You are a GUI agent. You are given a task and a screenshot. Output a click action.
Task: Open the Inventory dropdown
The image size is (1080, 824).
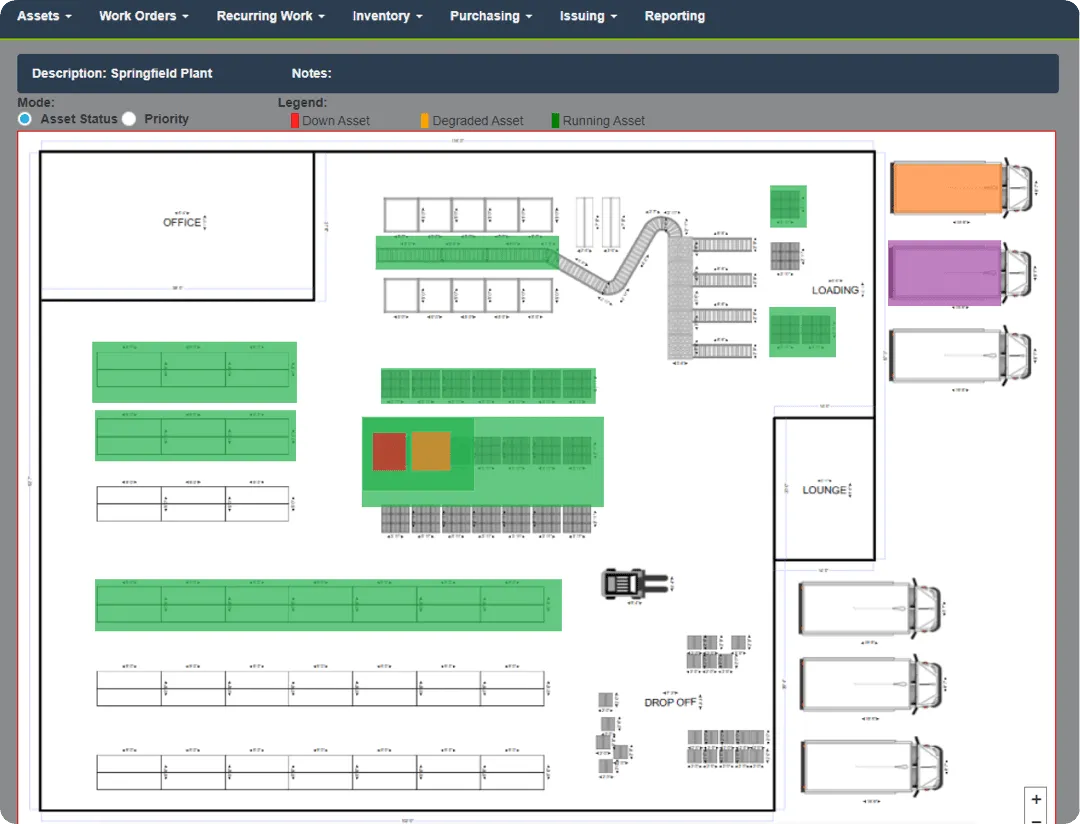[x=386, y=16]
